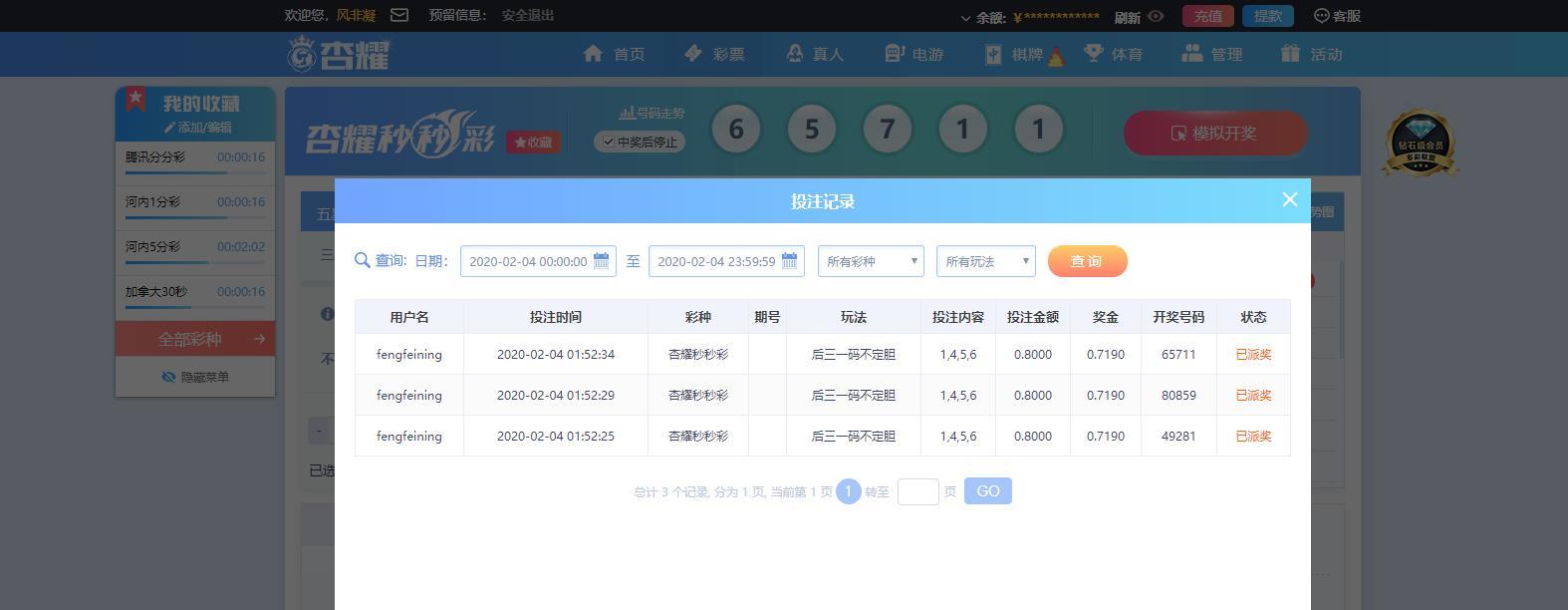Click 用户名 column header
The image size is (1568, 610).
click(x=409, y=317)
